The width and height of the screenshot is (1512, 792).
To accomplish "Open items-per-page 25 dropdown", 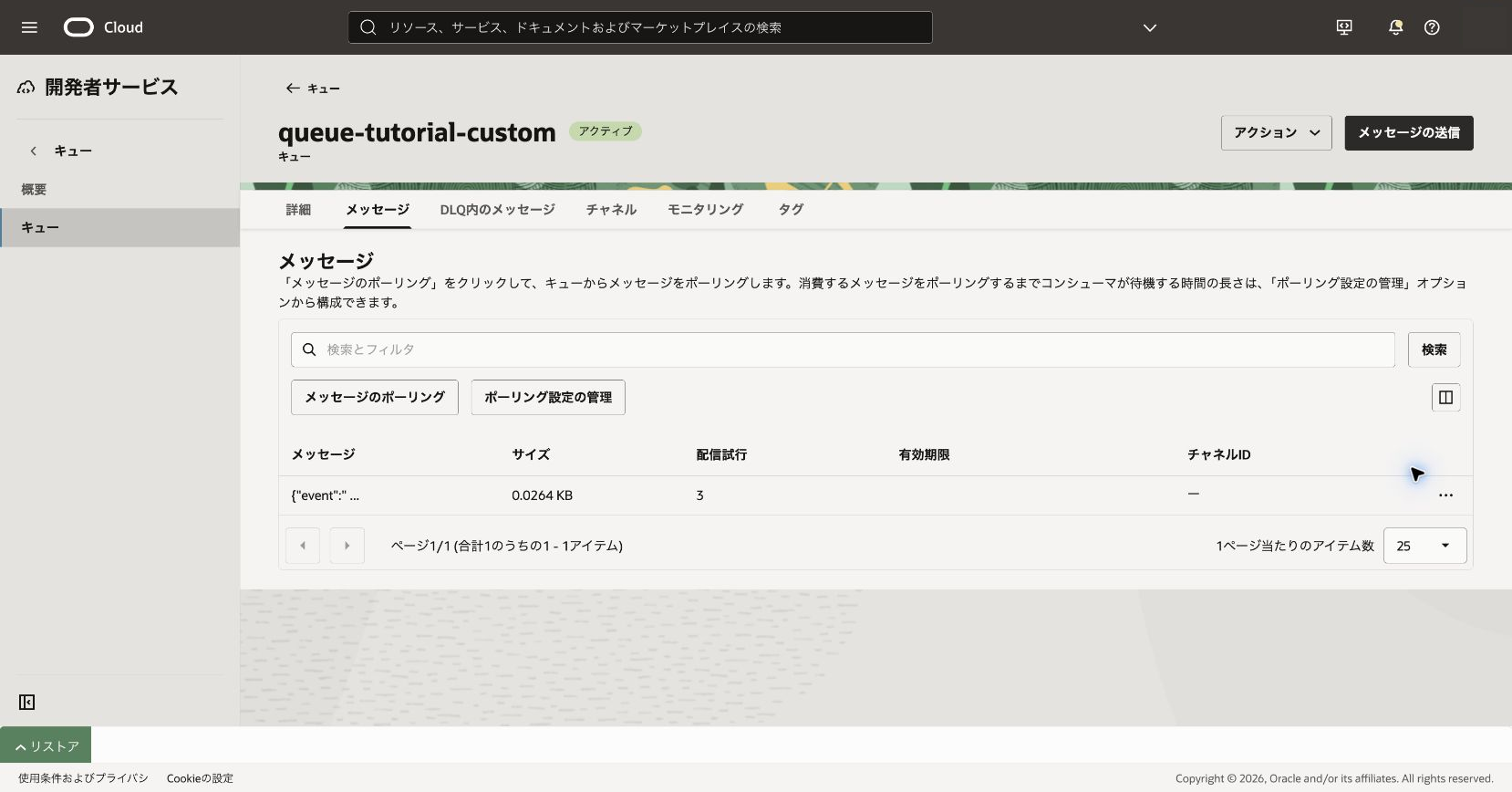I will tap(1424, 546).
